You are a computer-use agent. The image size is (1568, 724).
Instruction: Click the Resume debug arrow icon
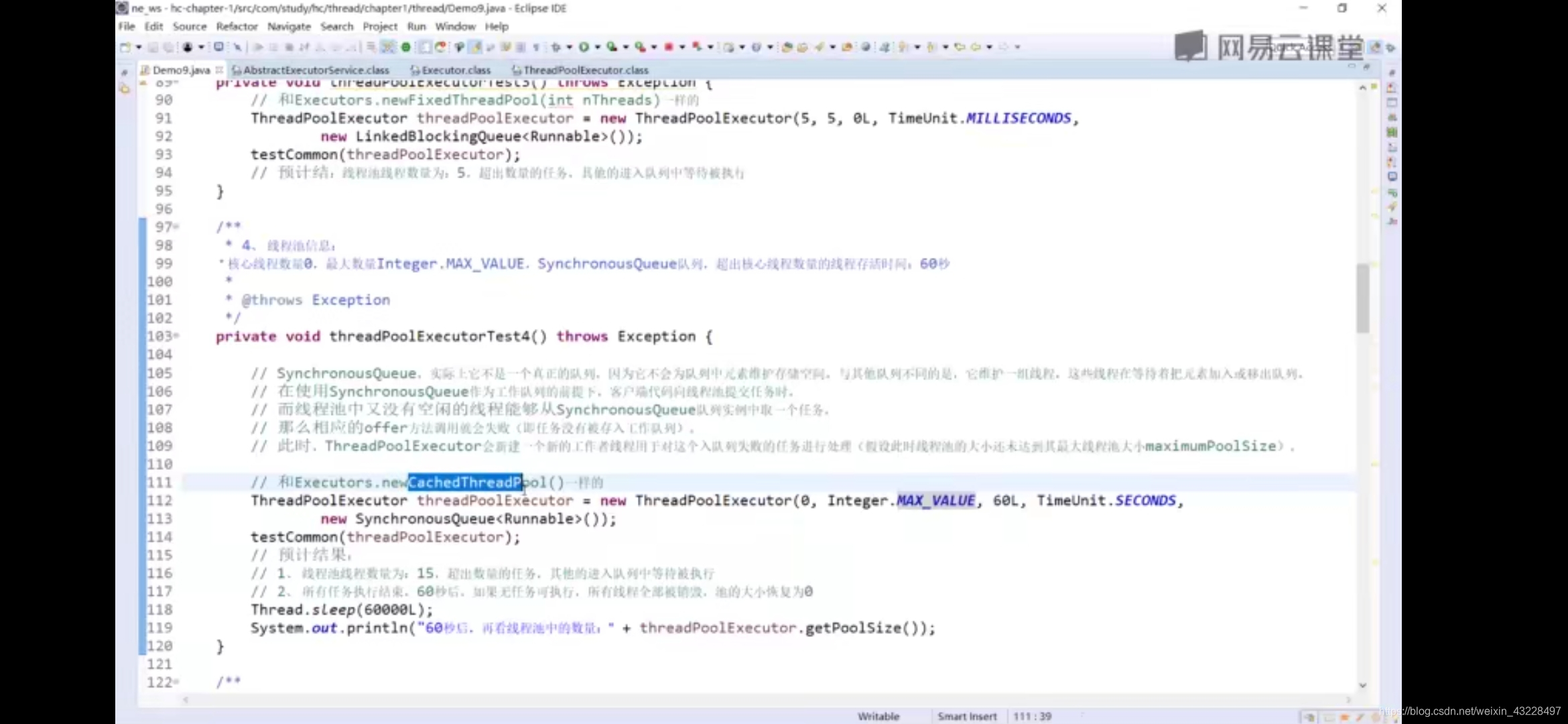coord(258,47)
